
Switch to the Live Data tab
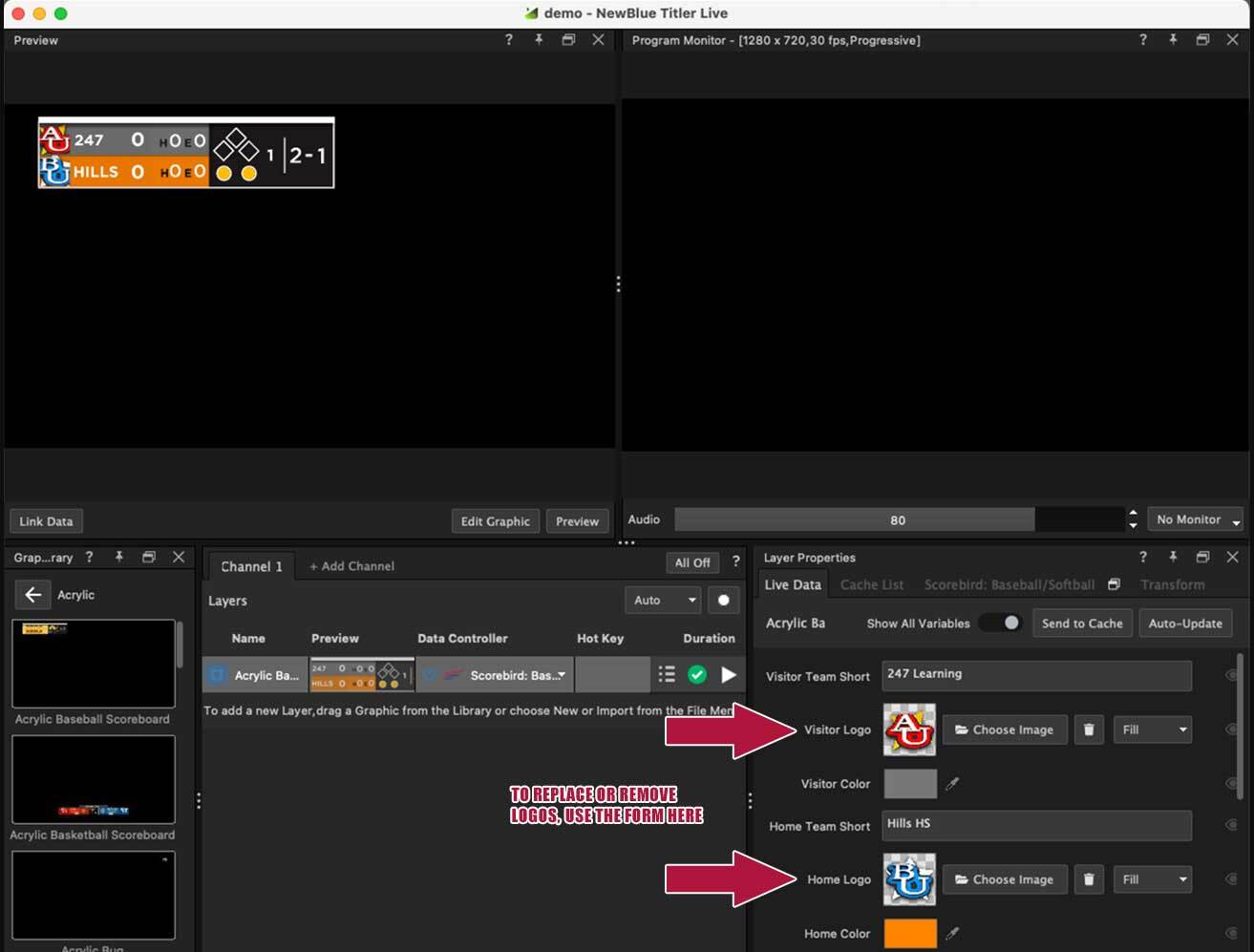(793, 584)
